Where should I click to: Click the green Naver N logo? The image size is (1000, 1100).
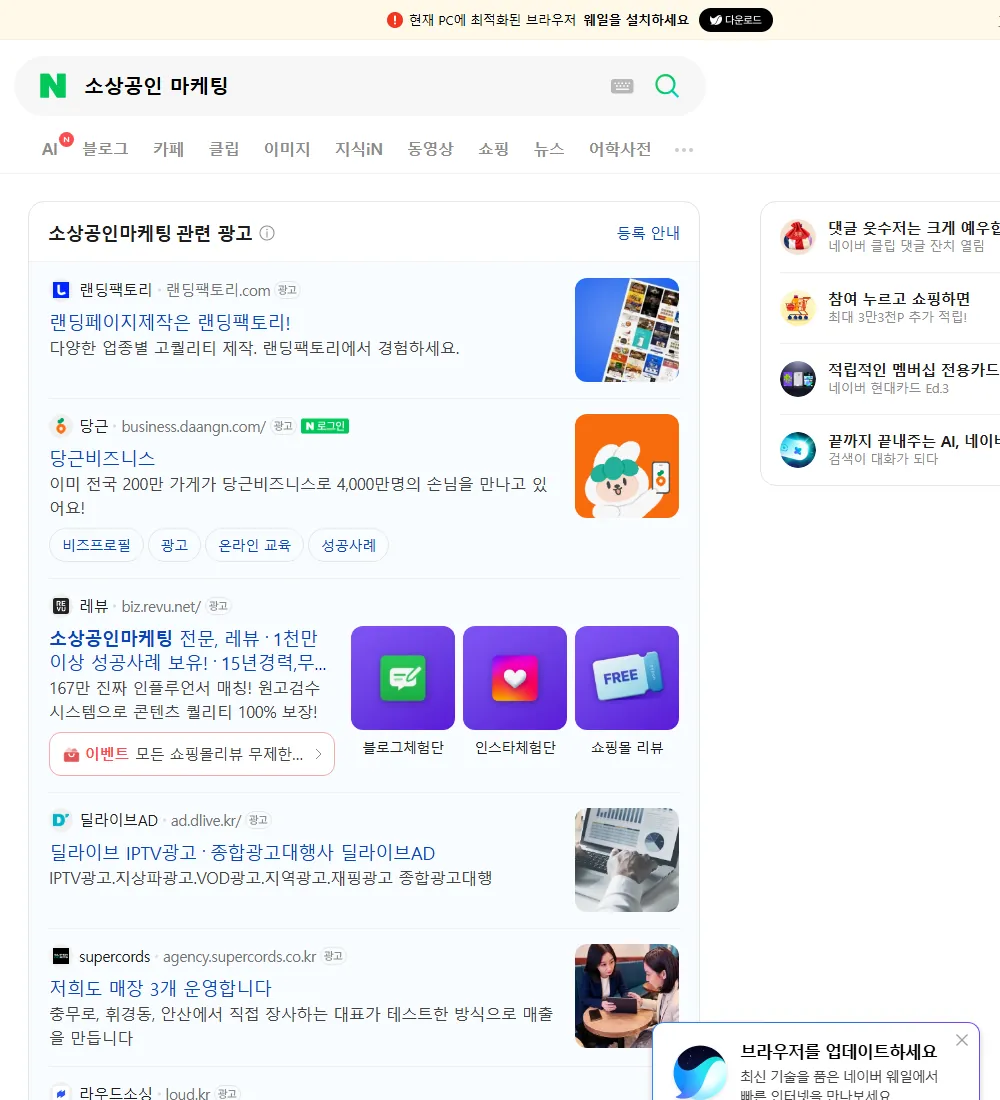click(53, 86)
